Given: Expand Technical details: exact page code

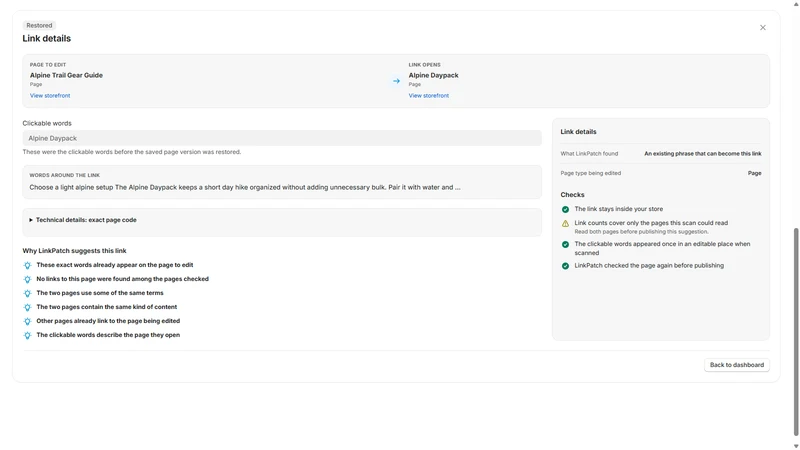Looking at the screenshot, I should click(83, 220).
